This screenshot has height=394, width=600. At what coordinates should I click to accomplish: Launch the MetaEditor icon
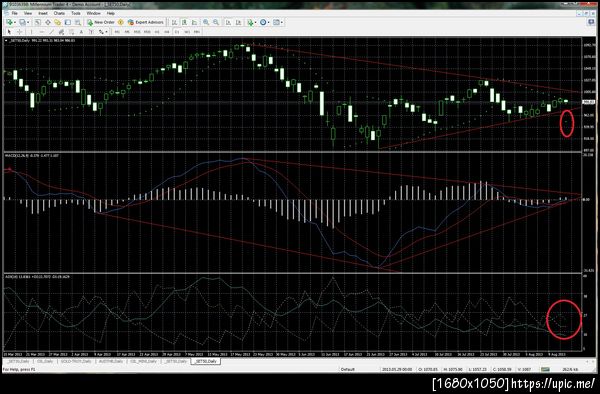[x=121, y=22]
